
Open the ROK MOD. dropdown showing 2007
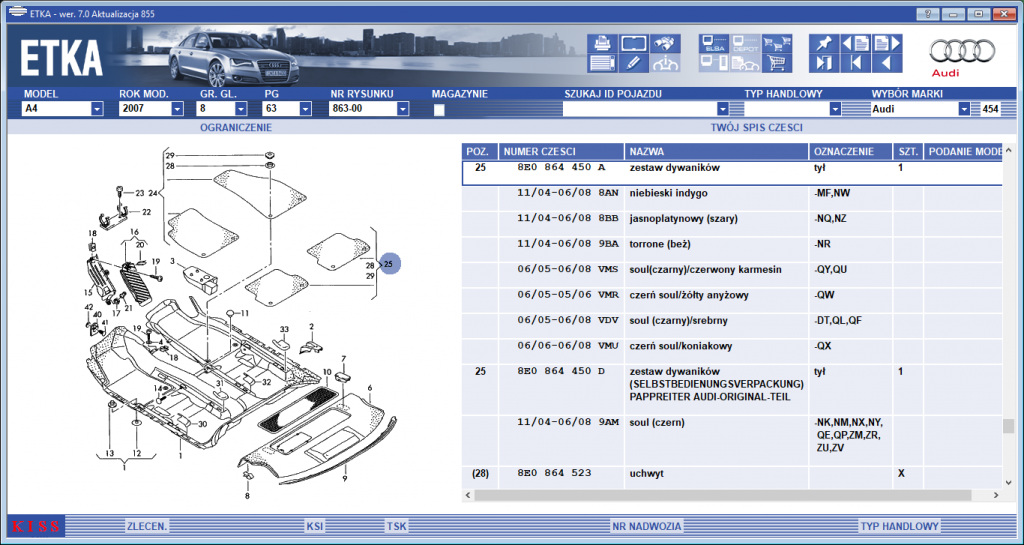178,109
